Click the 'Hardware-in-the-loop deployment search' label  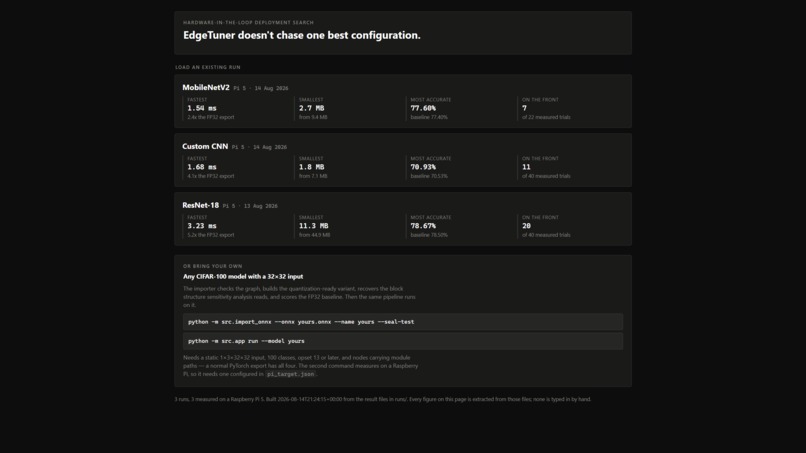[x=248, y=23]
